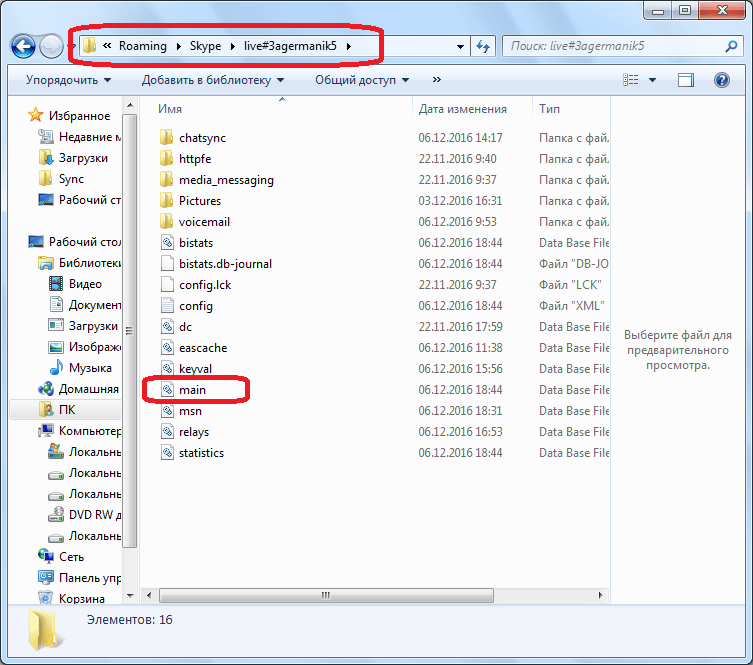Click the live#3agermanik5 breadcrumb
The image size is (753, 665).
[x=290, y=46]
